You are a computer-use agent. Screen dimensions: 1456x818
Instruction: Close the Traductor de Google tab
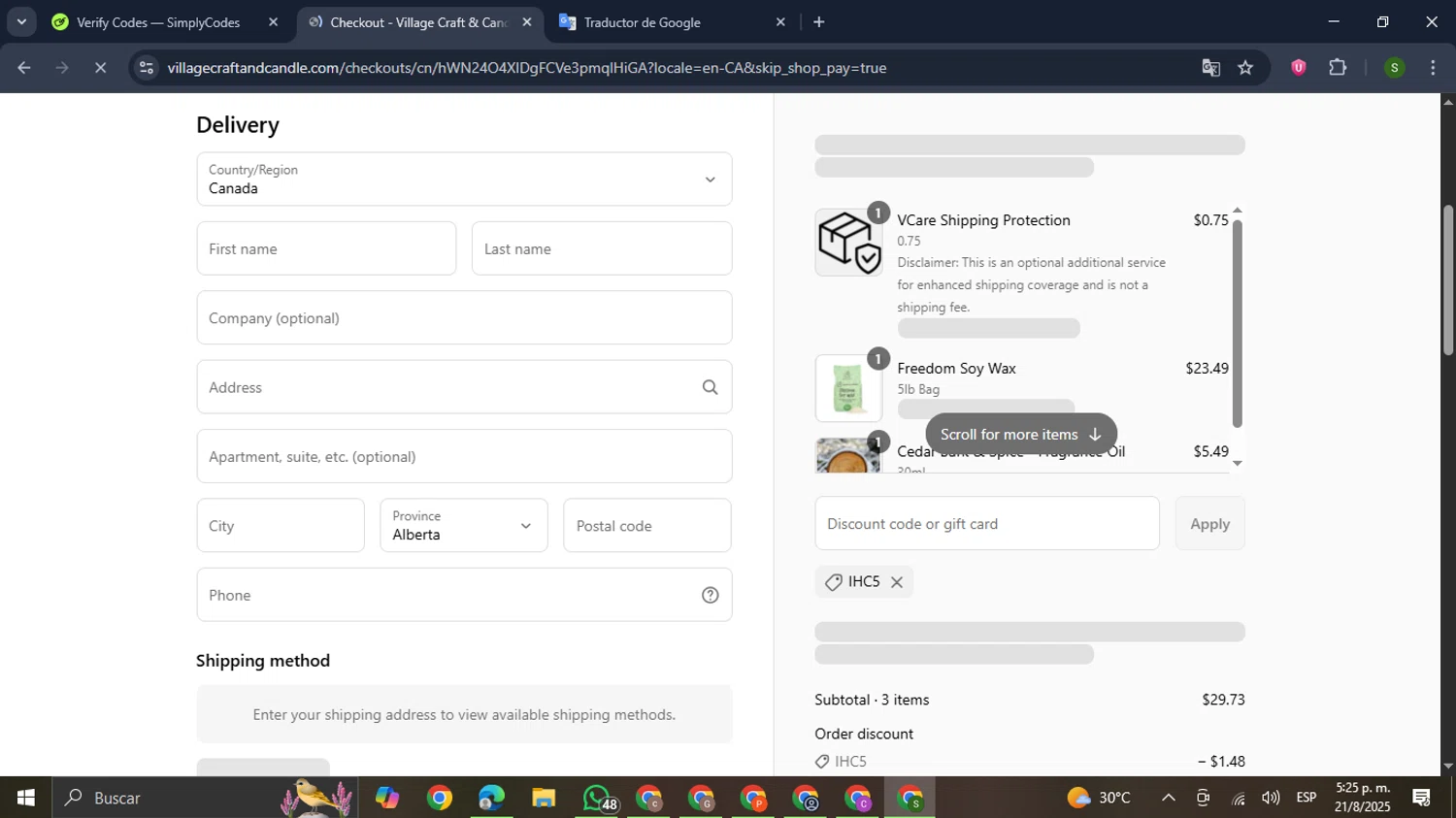780,22
